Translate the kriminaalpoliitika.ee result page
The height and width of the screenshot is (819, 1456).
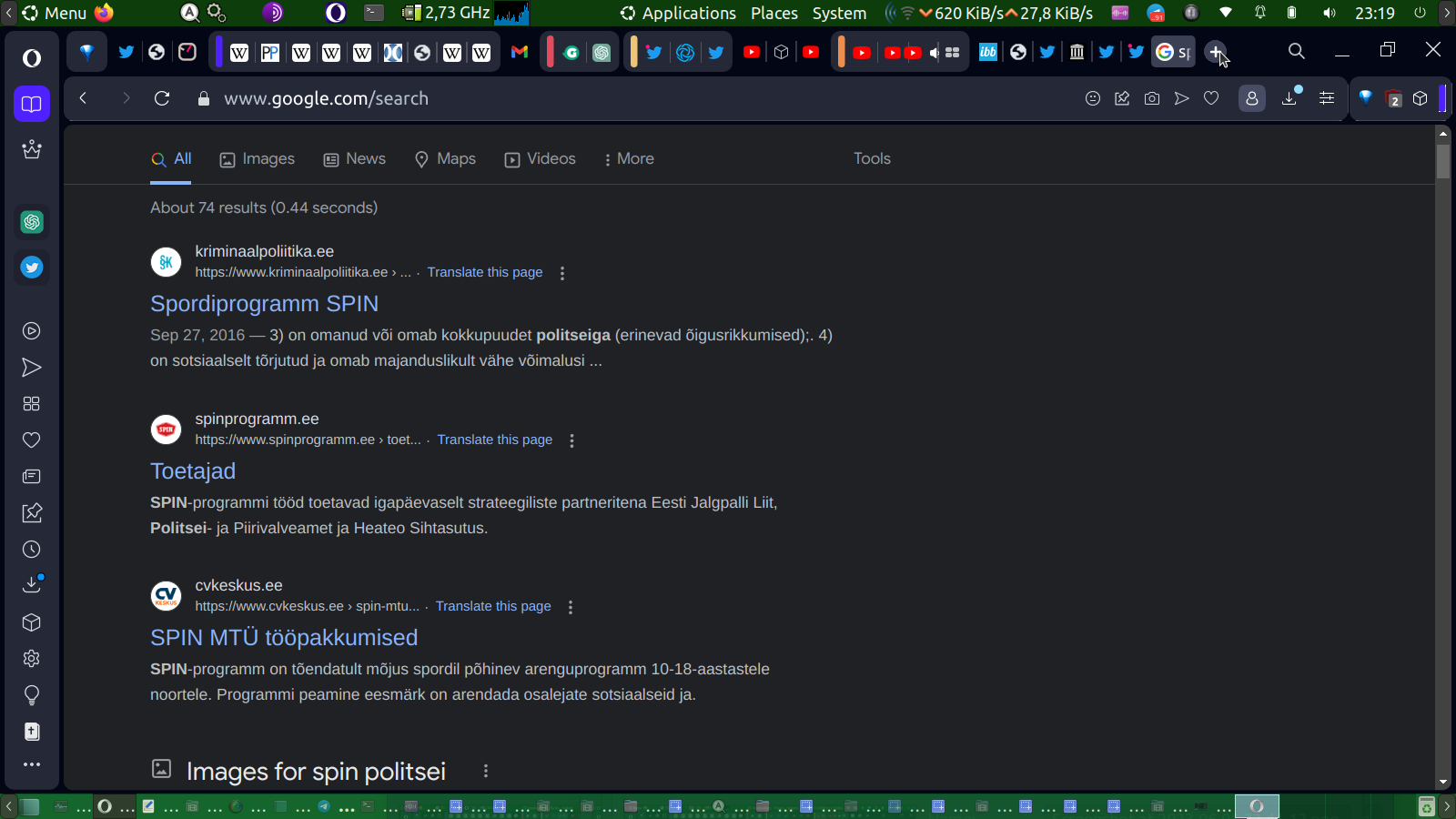[485, 272]
